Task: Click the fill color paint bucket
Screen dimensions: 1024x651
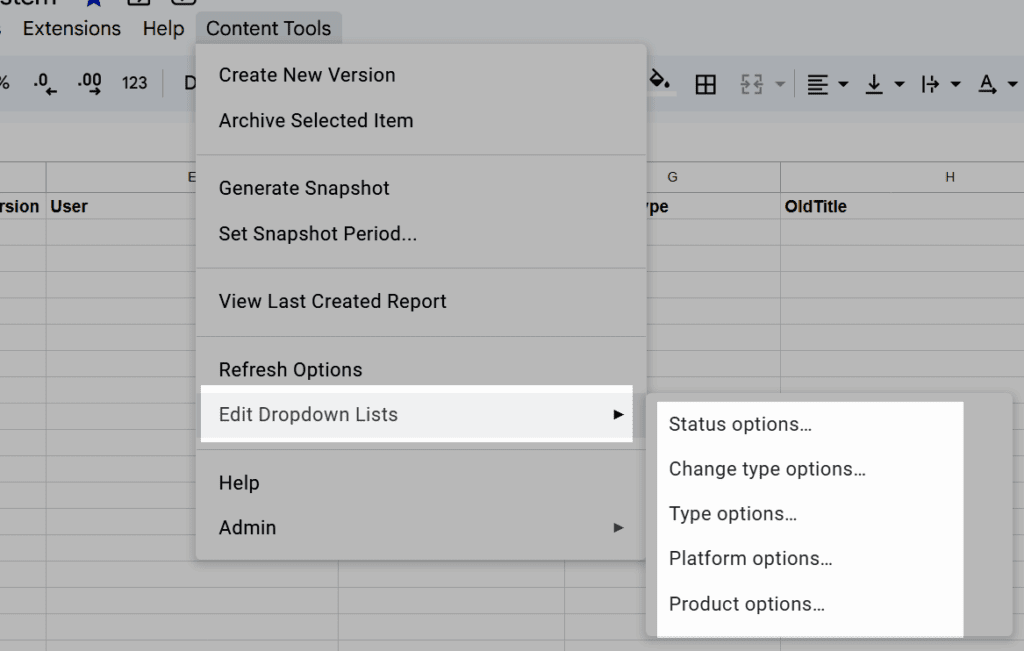Action: pos(660,82)
